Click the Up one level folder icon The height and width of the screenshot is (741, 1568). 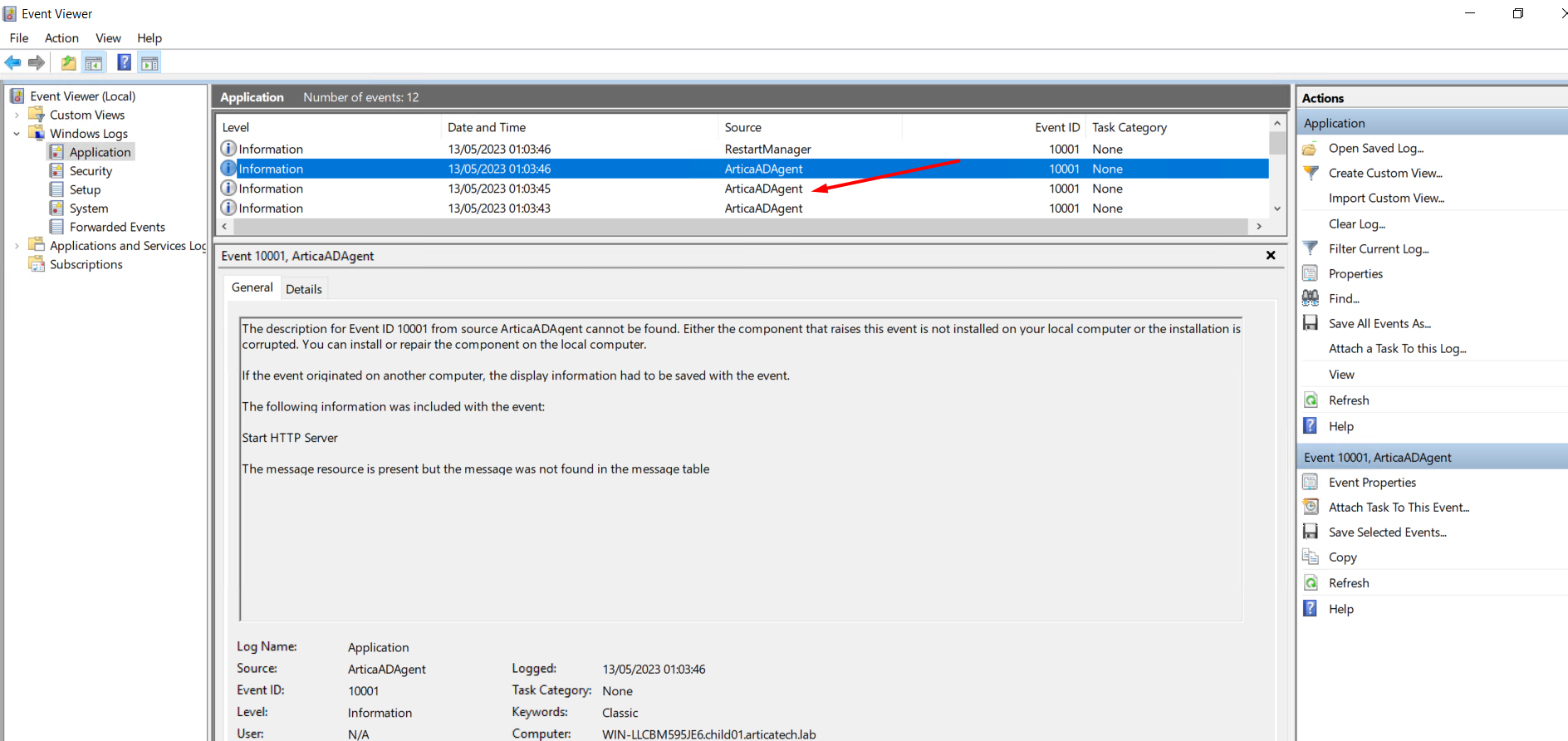tap(68, 62)
